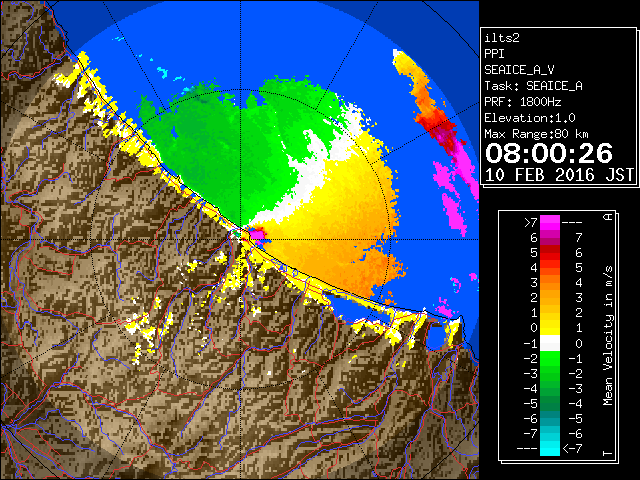Pick the yellow legend swatch

coord(550,328)
